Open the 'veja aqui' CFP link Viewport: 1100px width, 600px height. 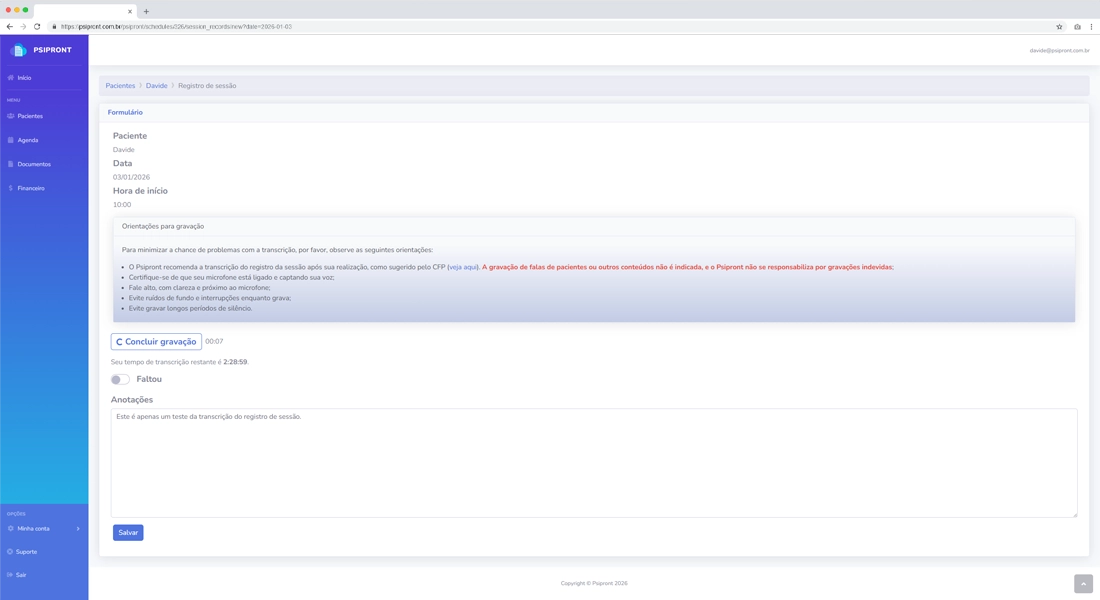point(463,267)
